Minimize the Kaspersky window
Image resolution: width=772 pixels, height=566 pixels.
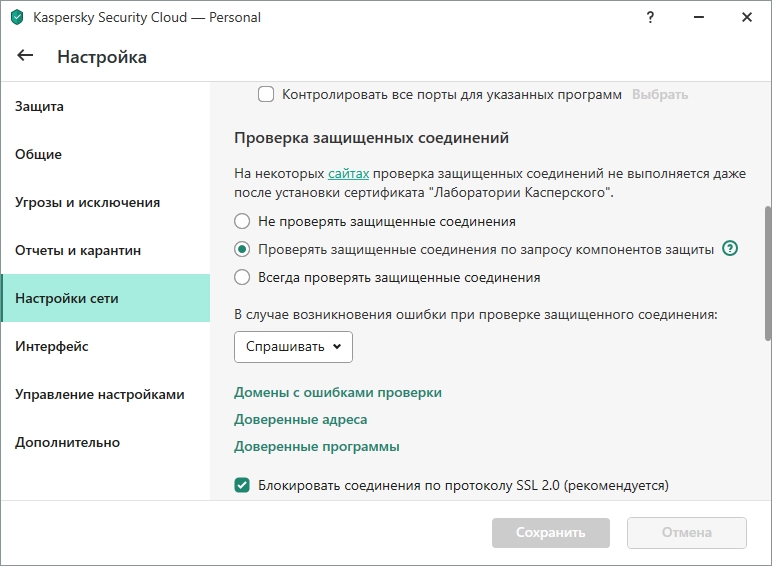pos(698,17)
